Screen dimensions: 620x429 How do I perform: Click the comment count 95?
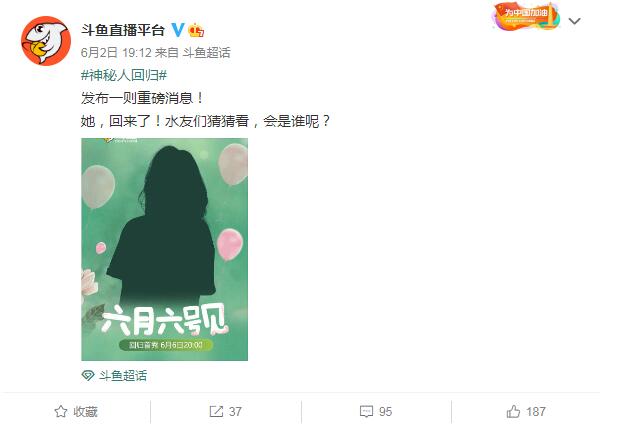(x=386, y=412)
